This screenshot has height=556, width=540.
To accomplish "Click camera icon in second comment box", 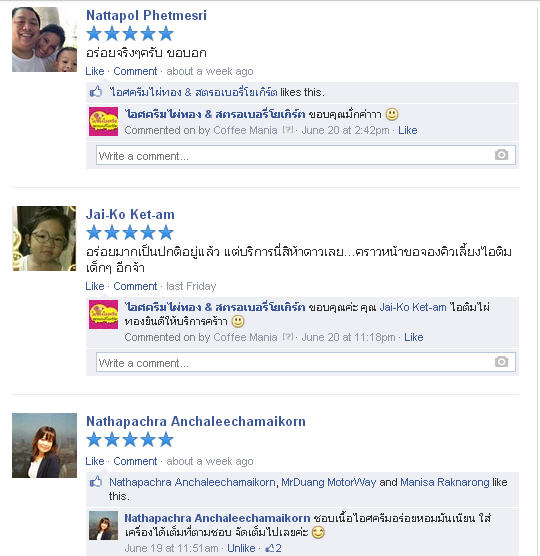I will coord(501,362).
